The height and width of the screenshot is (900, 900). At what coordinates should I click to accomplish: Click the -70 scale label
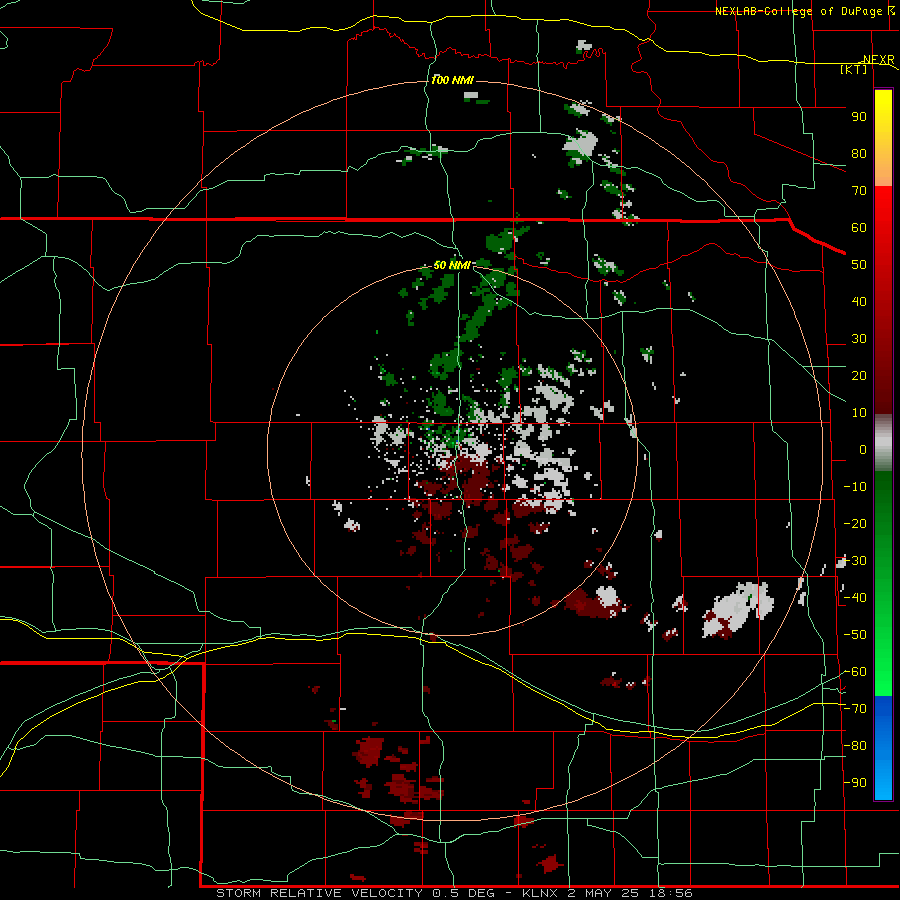coord(855,709)
